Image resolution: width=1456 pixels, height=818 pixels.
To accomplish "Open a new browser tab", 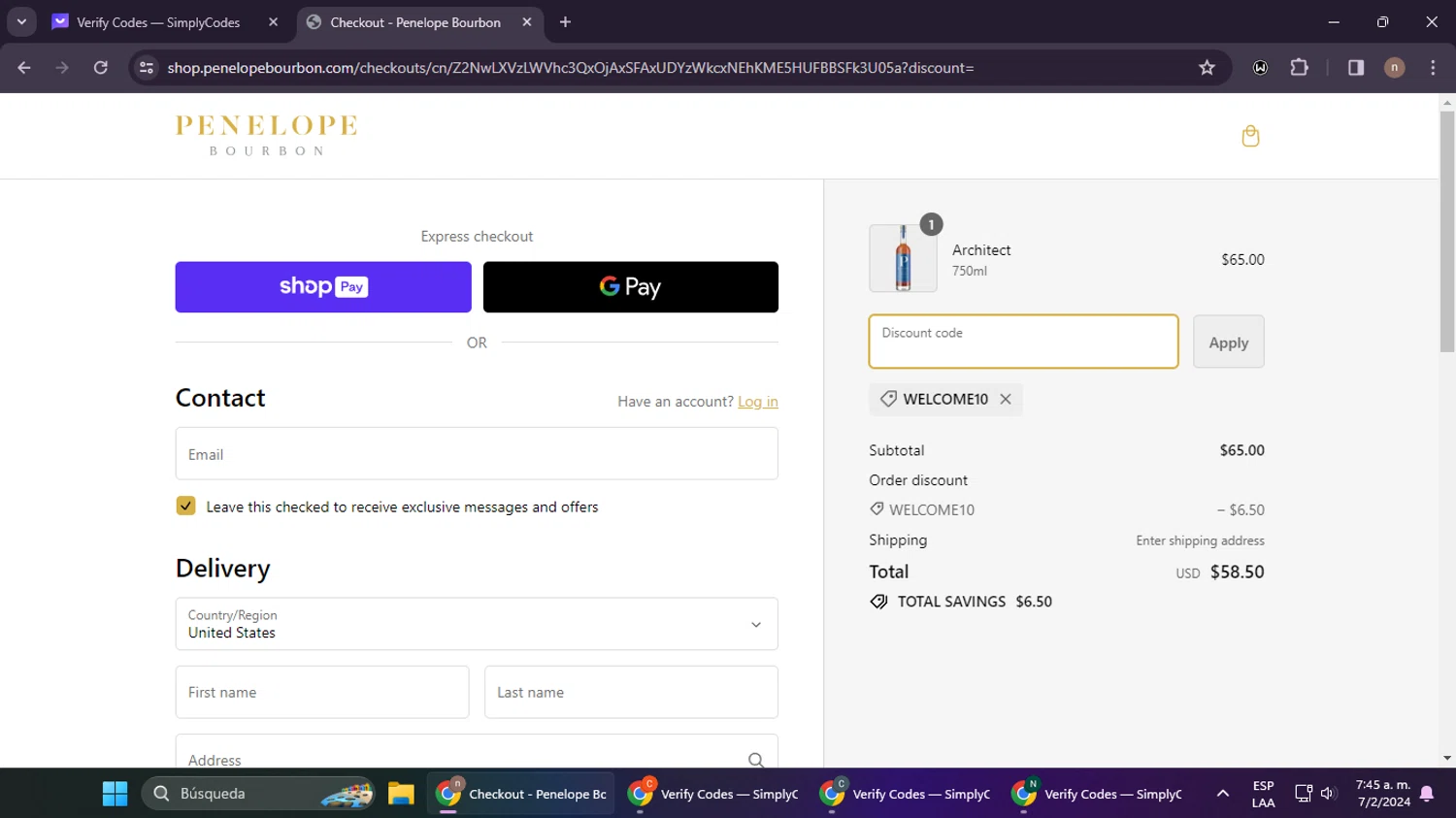I will click(565, 22).
